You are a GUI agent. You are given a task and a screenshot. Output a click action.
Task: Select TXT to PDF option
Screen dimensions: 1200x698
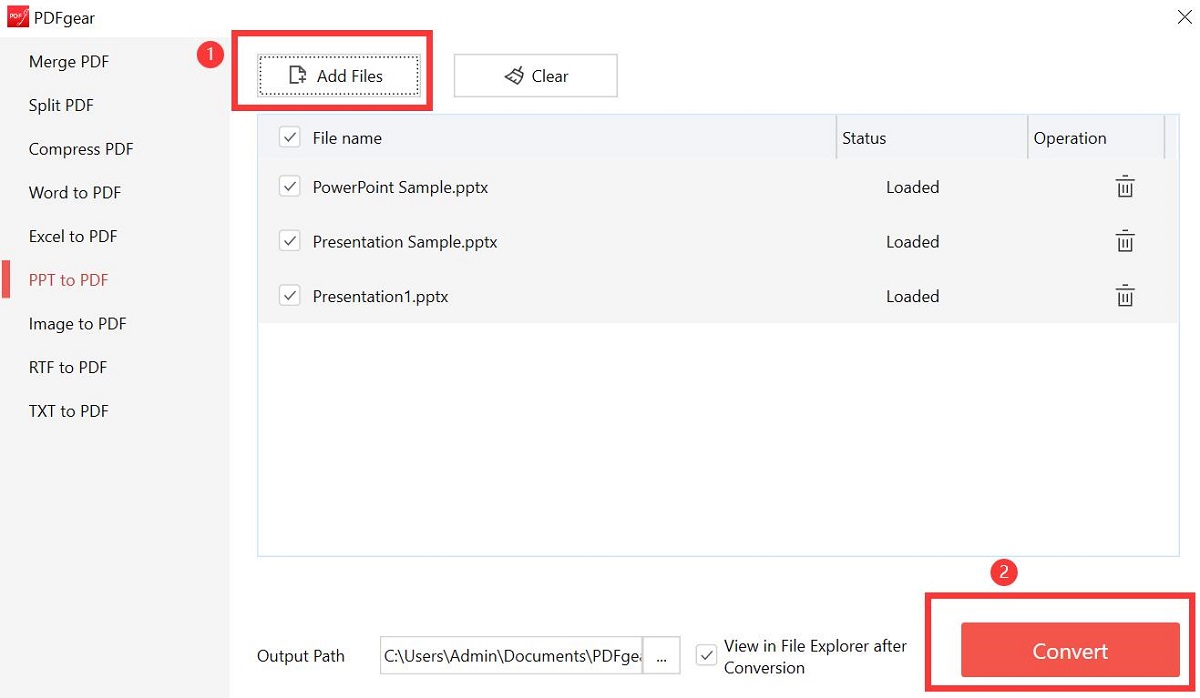69,411
